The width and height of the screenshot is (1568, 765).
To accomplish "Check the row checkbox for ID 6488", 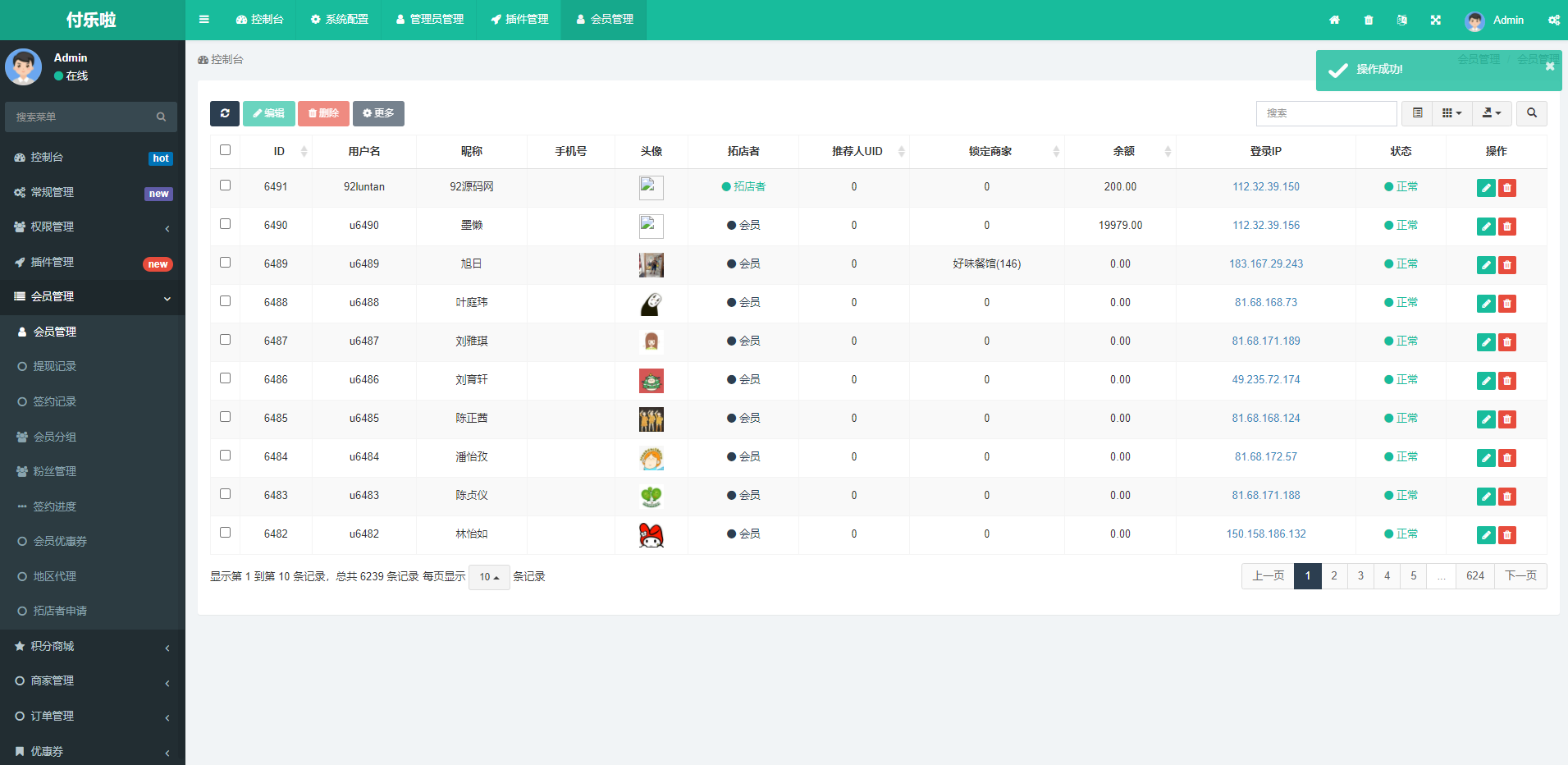I will point(225,301).
